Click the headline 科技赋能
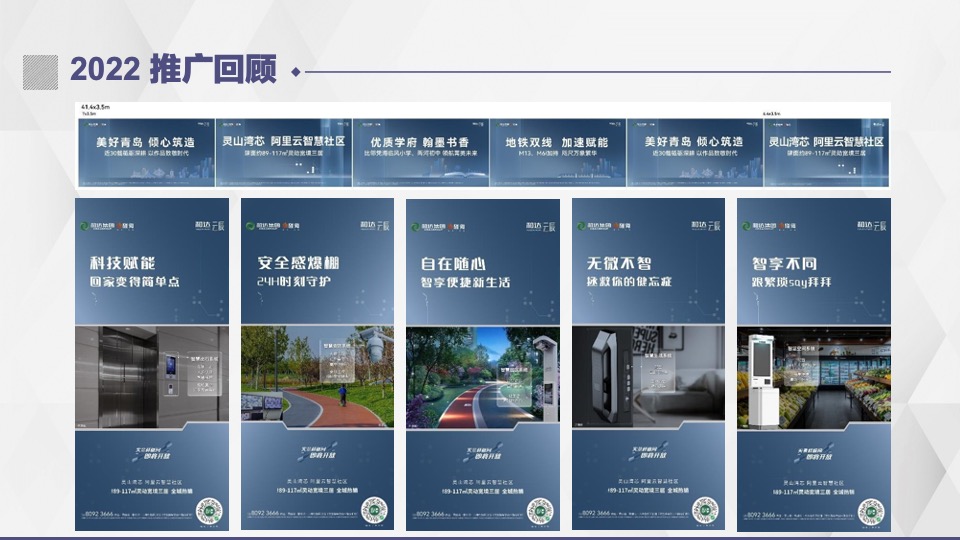Image resolution: width=960 pixels, height=540 pixels. pyautogui.click(x=122, y=263)
